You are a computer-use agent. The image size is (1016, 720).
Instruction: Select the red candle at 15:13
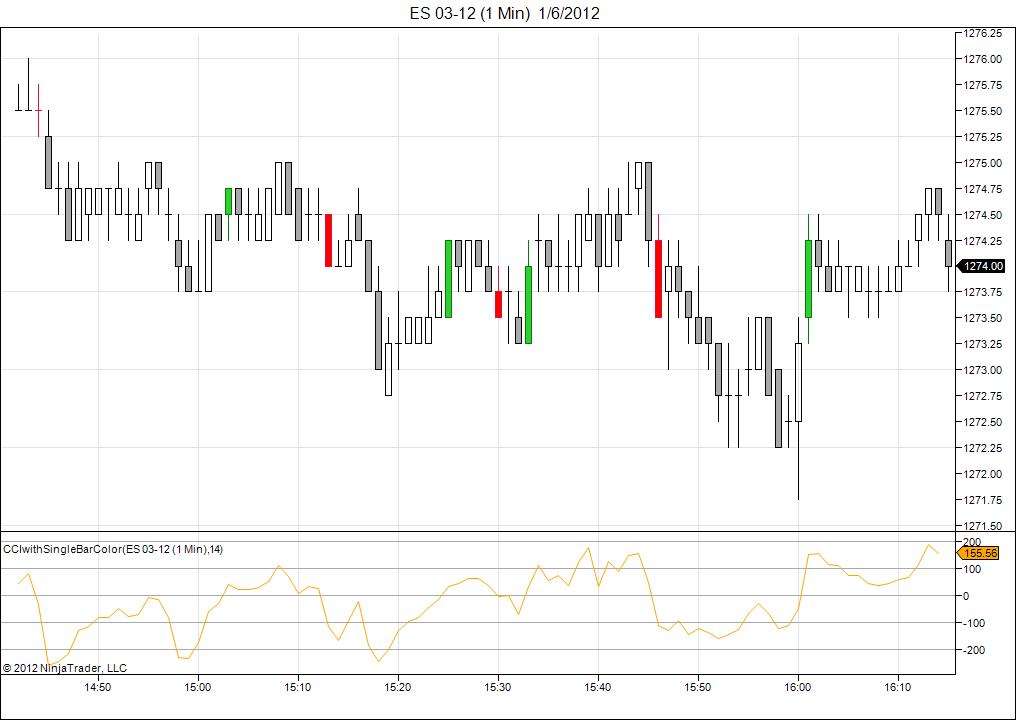pos(328,240)
